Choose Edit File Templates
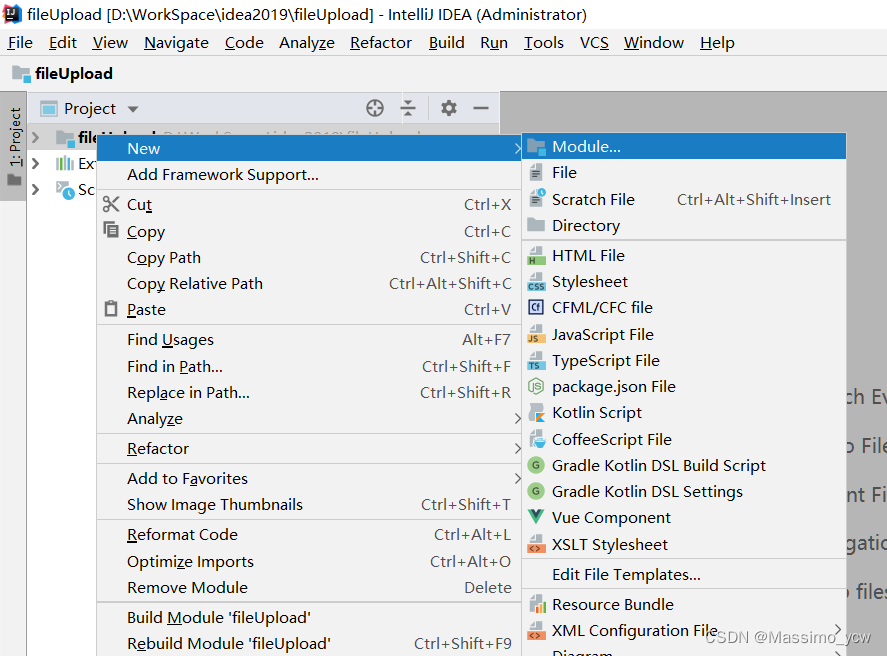The image size is (887, 656). coord(684,575)
